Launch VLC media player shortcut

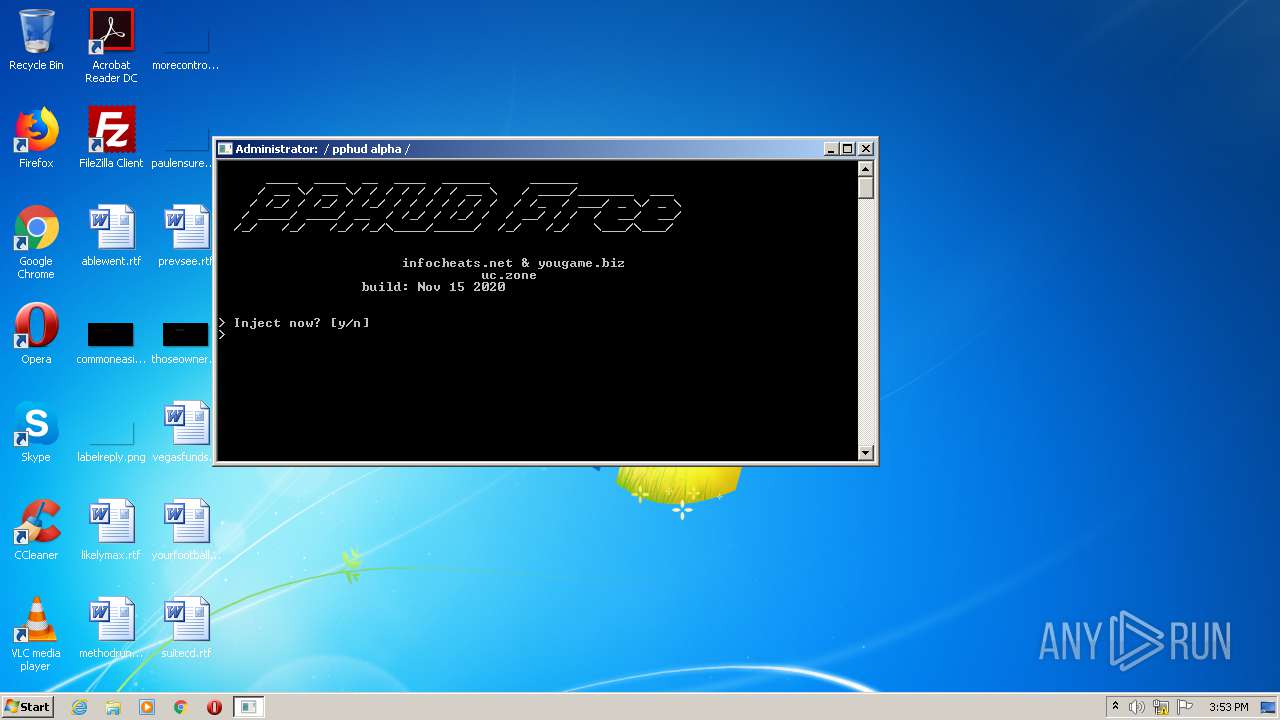tap(36, 634)
